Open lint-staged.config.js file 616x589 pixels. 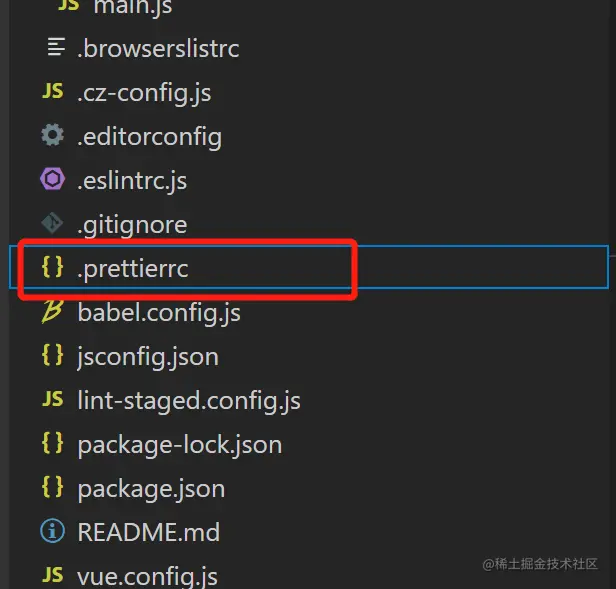point(189,401)
